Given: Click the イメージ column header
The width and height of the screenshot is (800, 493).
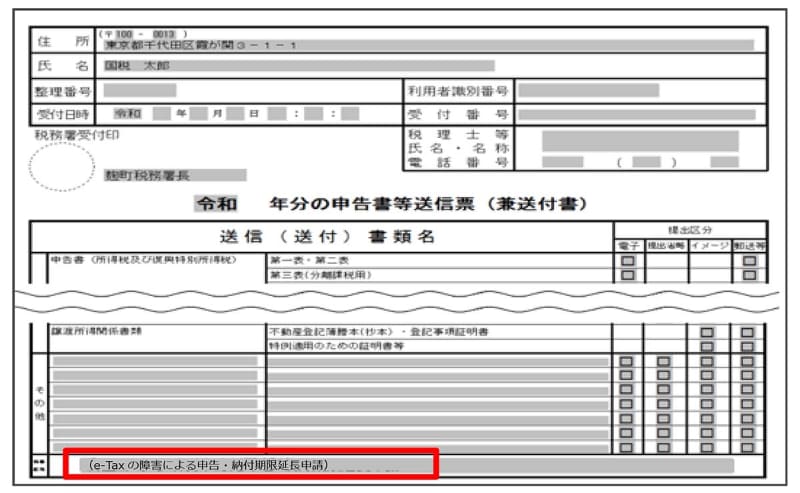Looking at the screenshot, I should click(710, 245).
